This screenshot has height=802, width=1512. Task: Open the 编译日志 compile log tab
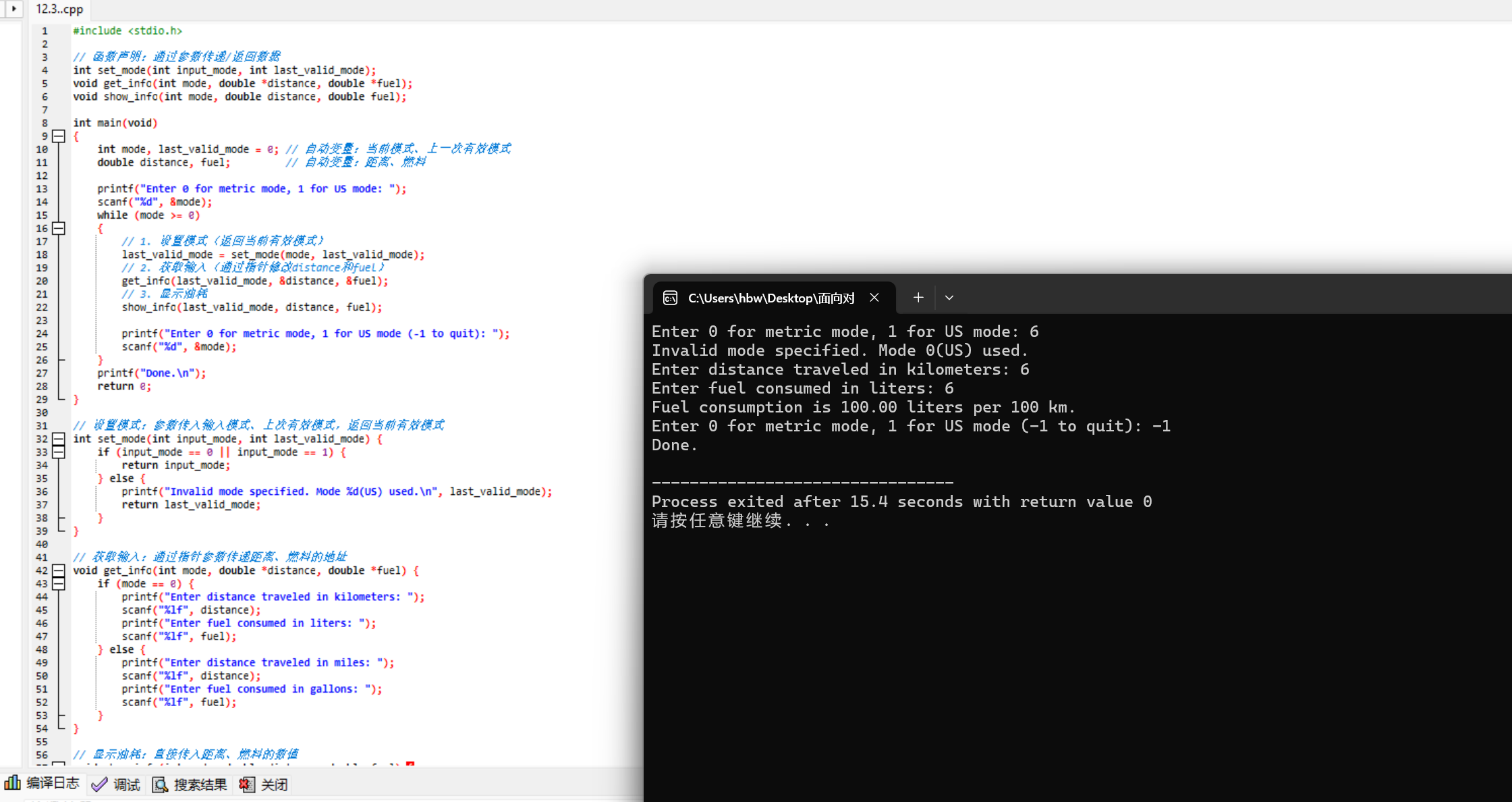[x=53, y=784]
